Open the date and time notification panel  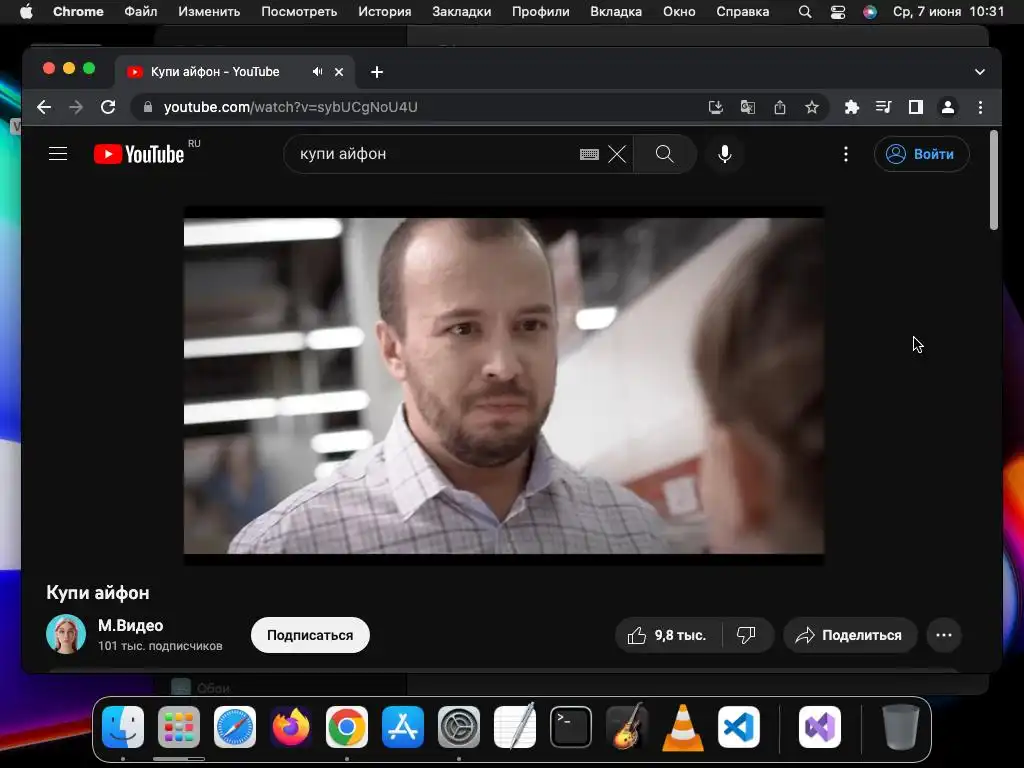949,12
